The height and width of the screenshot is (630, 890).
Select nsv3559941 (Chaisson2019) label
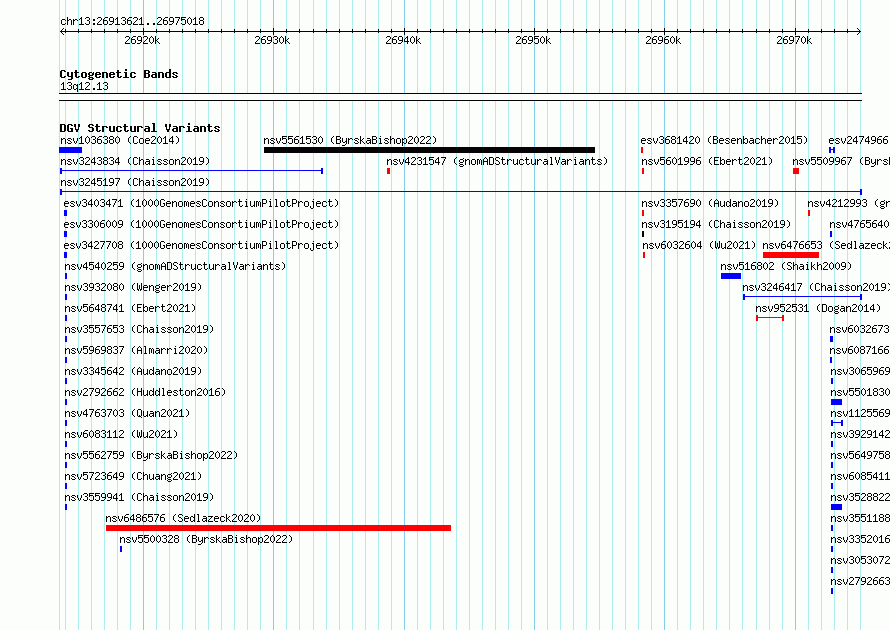[x=139, y=497]
